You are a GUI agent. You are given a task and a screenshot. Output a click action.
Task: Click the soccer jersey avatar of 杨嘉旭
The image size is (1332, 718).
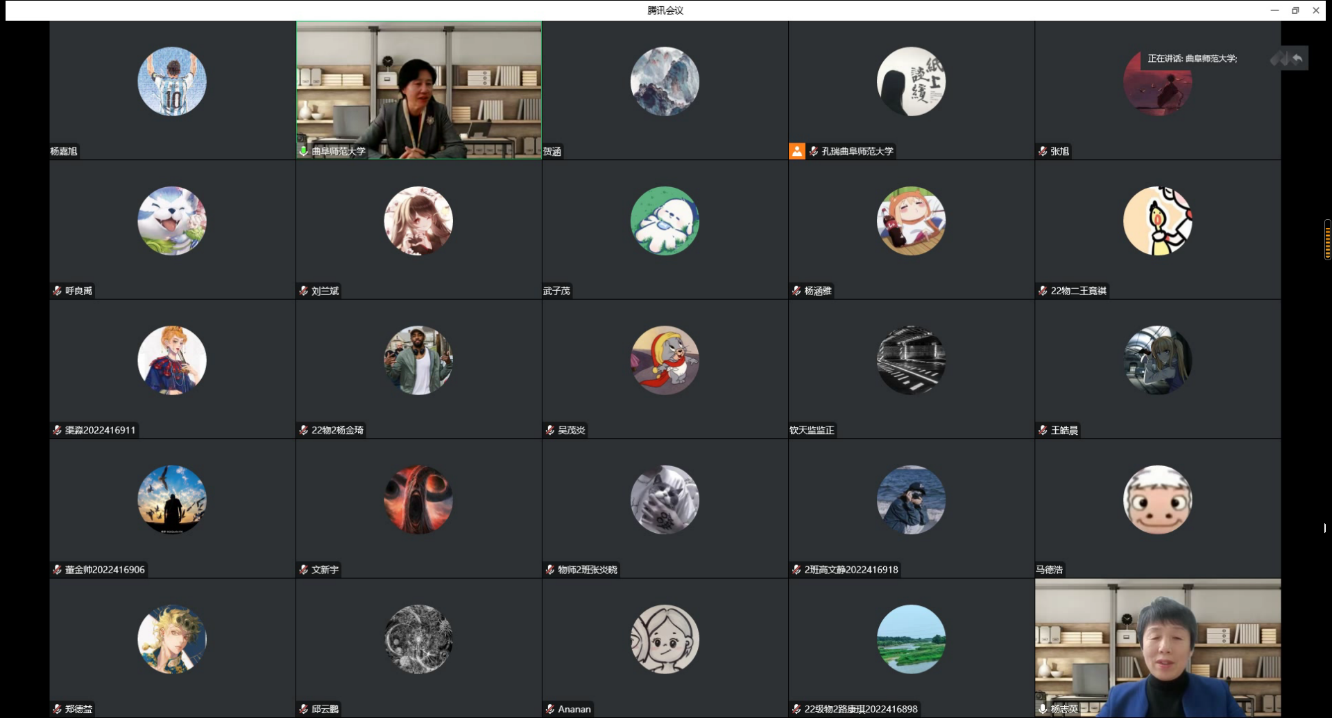pos(171,82)
